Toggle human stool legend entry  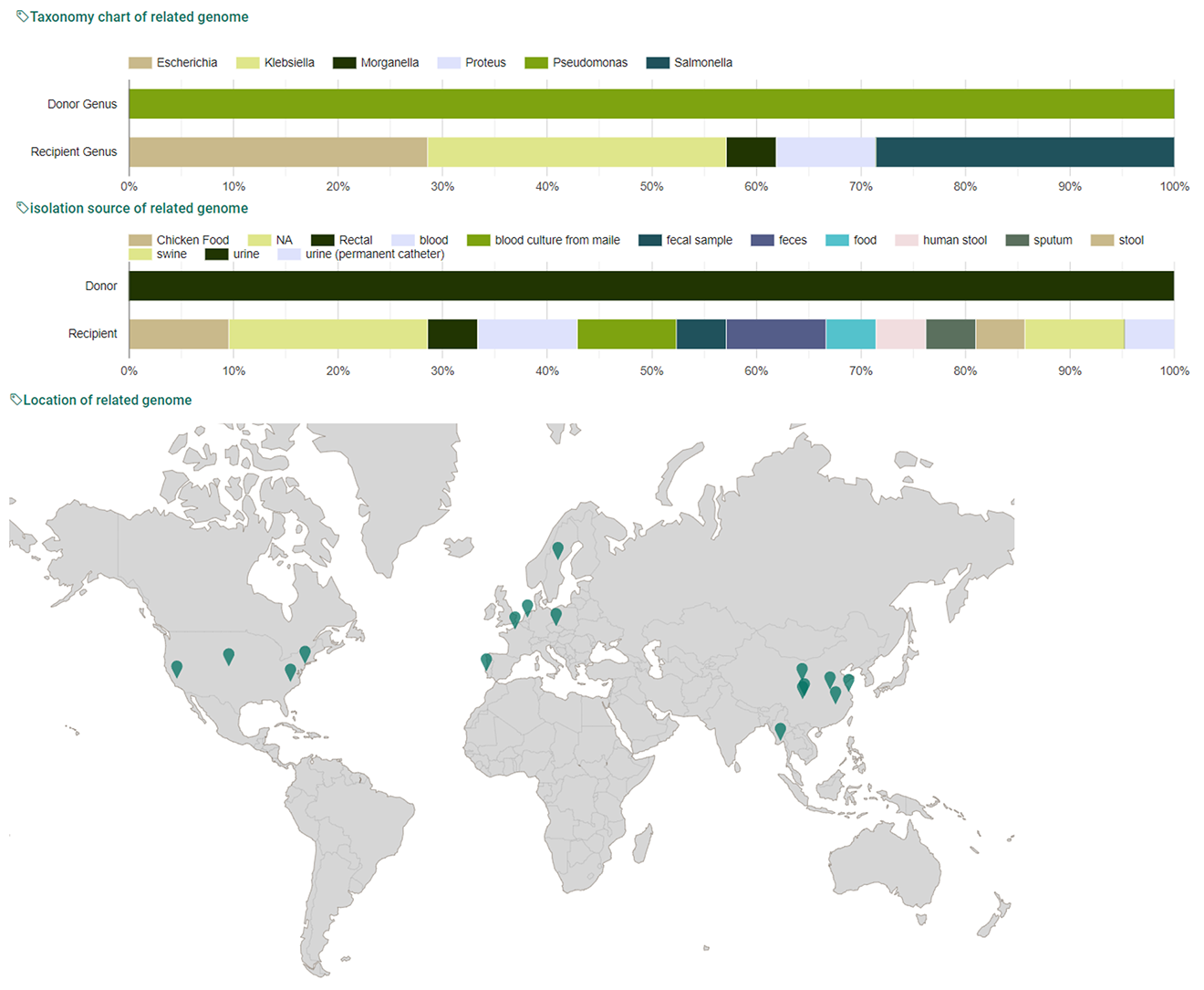pyautogui.click(x=941, y=240)
